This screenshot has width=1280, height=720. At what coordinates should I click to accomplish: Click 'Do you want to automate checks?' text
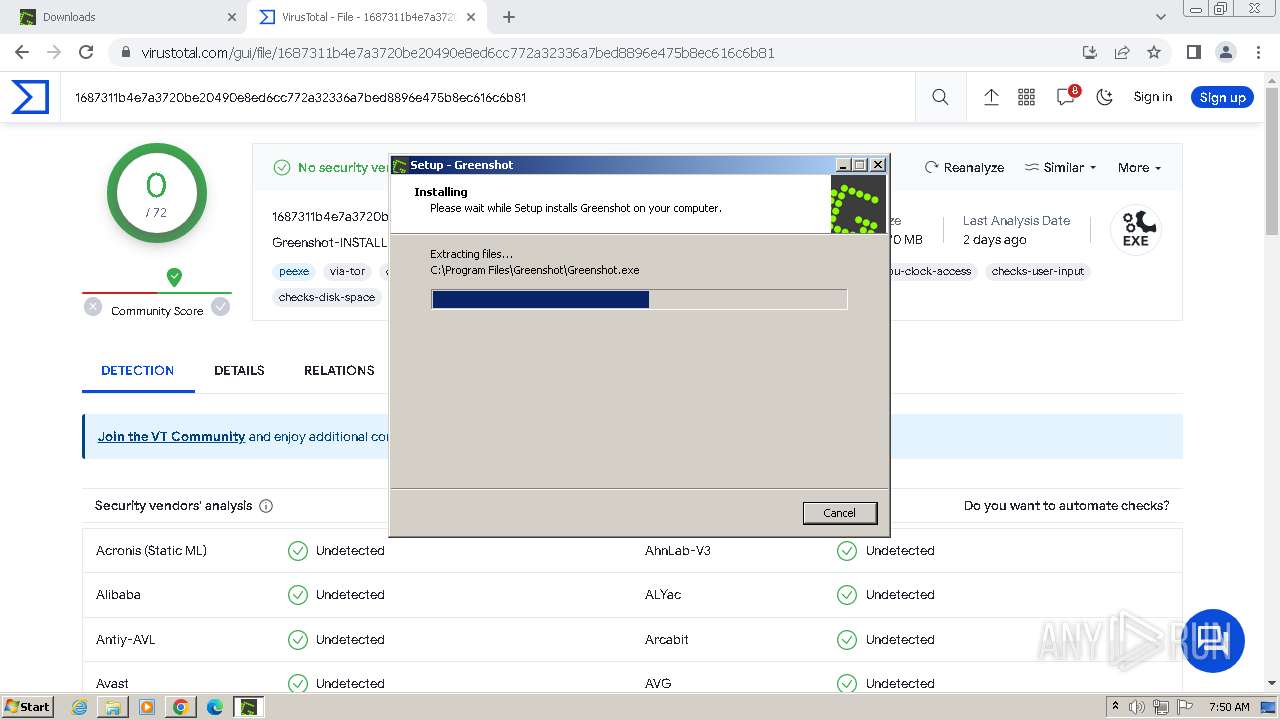1066,506
